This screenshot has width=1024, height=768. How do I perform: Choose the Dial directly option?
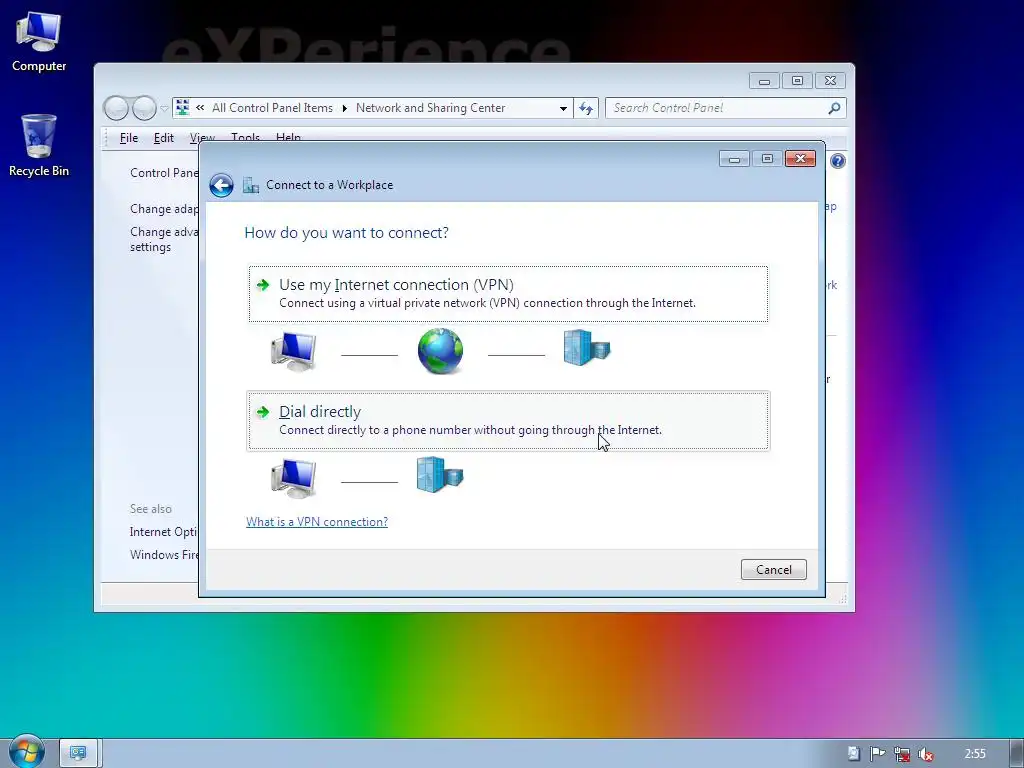coord(508,421)
